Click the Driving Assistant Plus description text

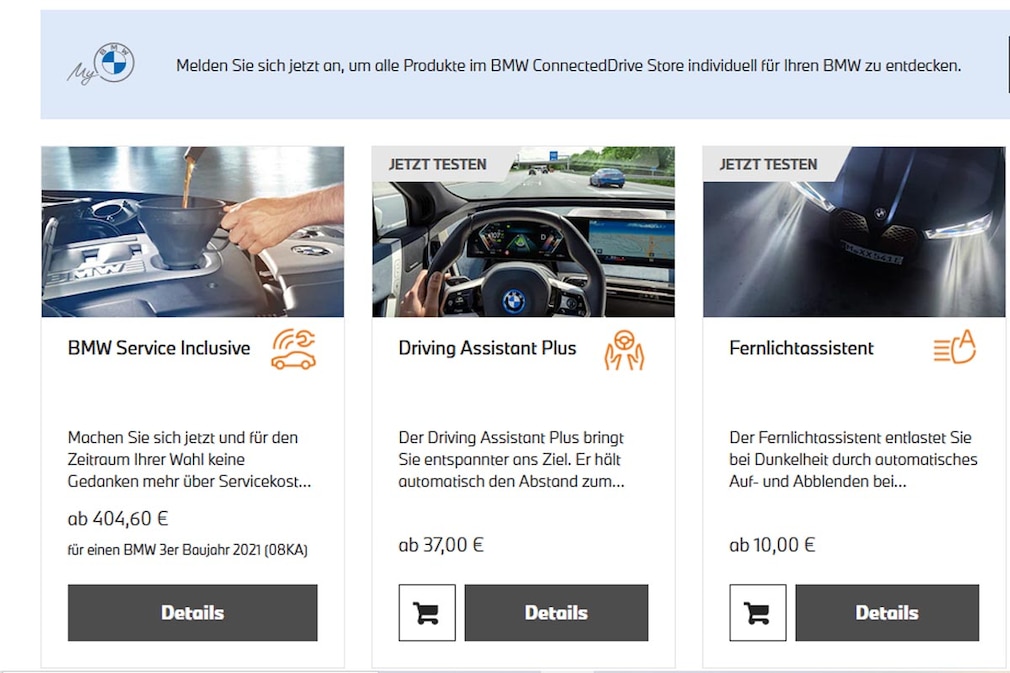coord(511,459)
